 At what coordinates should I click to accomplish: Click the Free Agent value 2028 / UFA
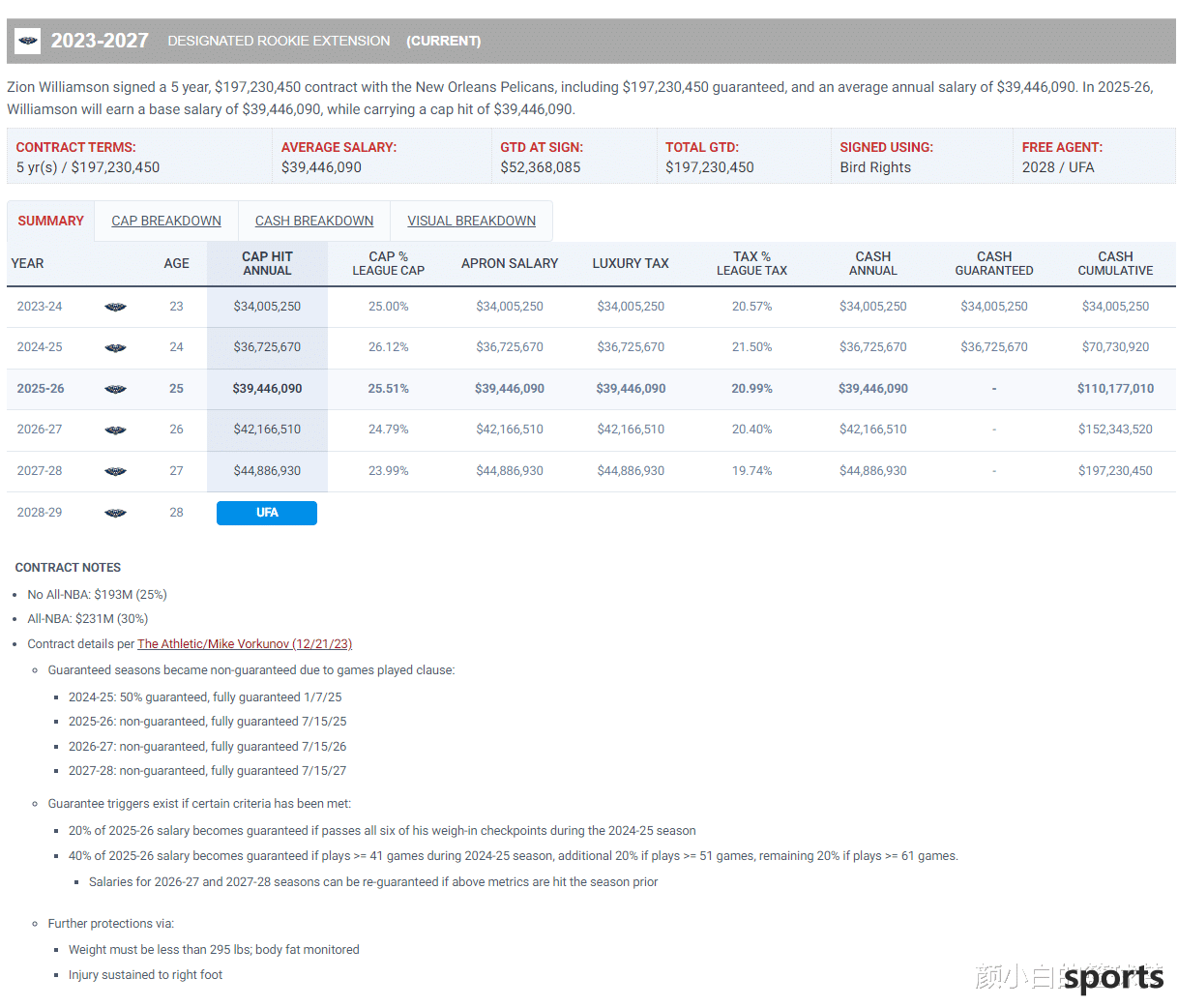coord(1058,167)
